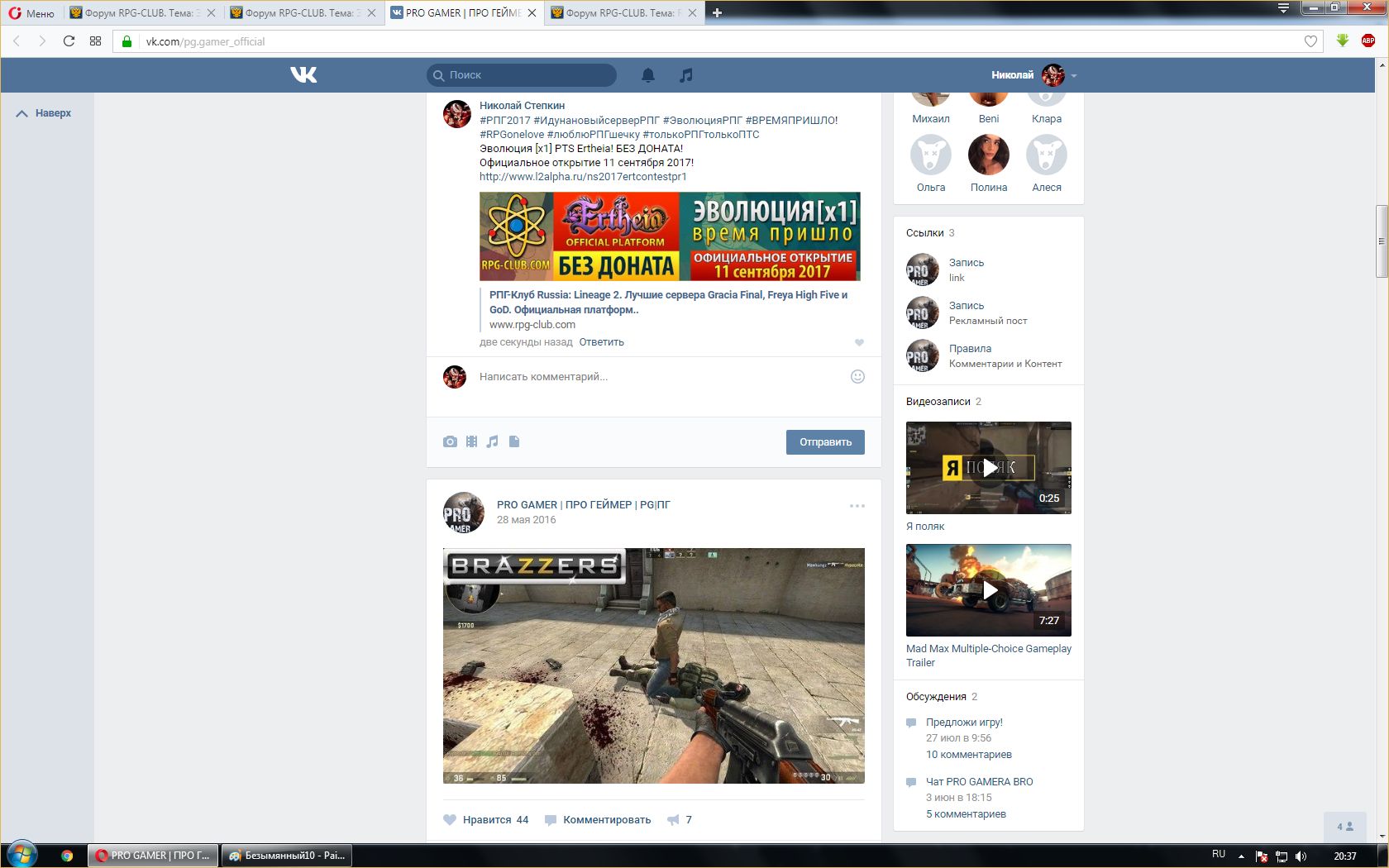Open Николай Степкин profile name
1389x868 pixels.
(522, 106)
